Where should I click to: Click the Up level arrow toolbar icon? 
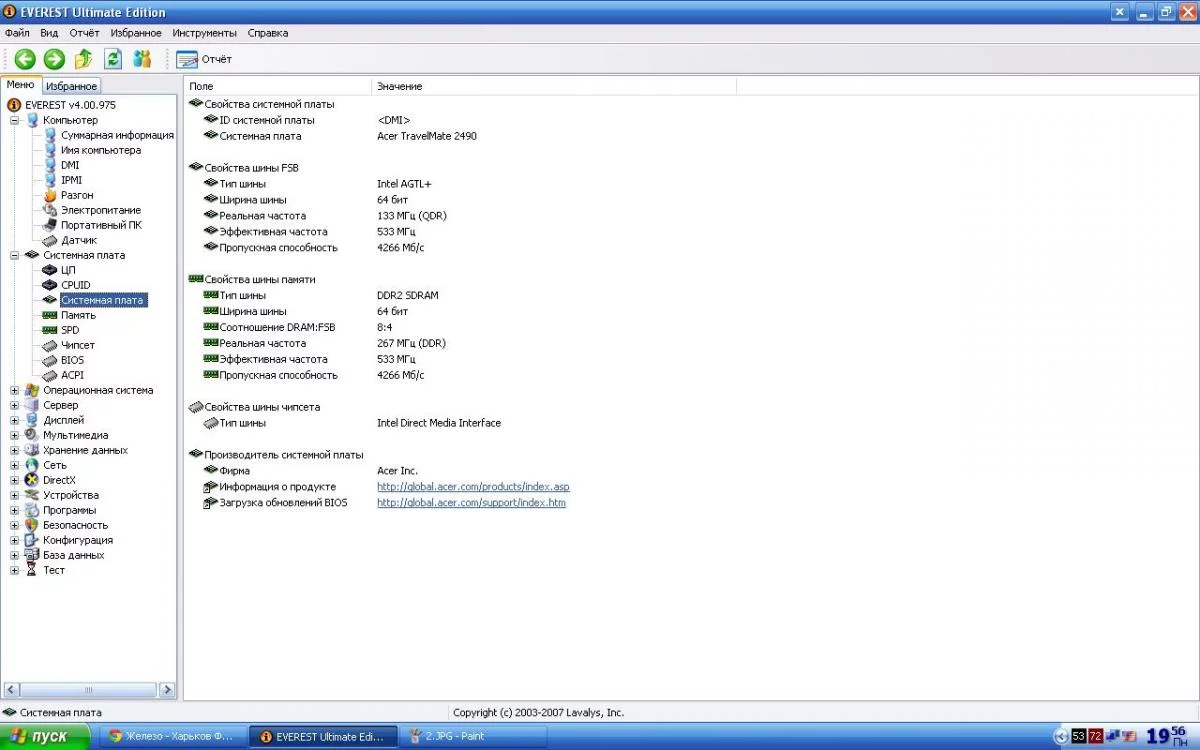(x=84, y=59)
